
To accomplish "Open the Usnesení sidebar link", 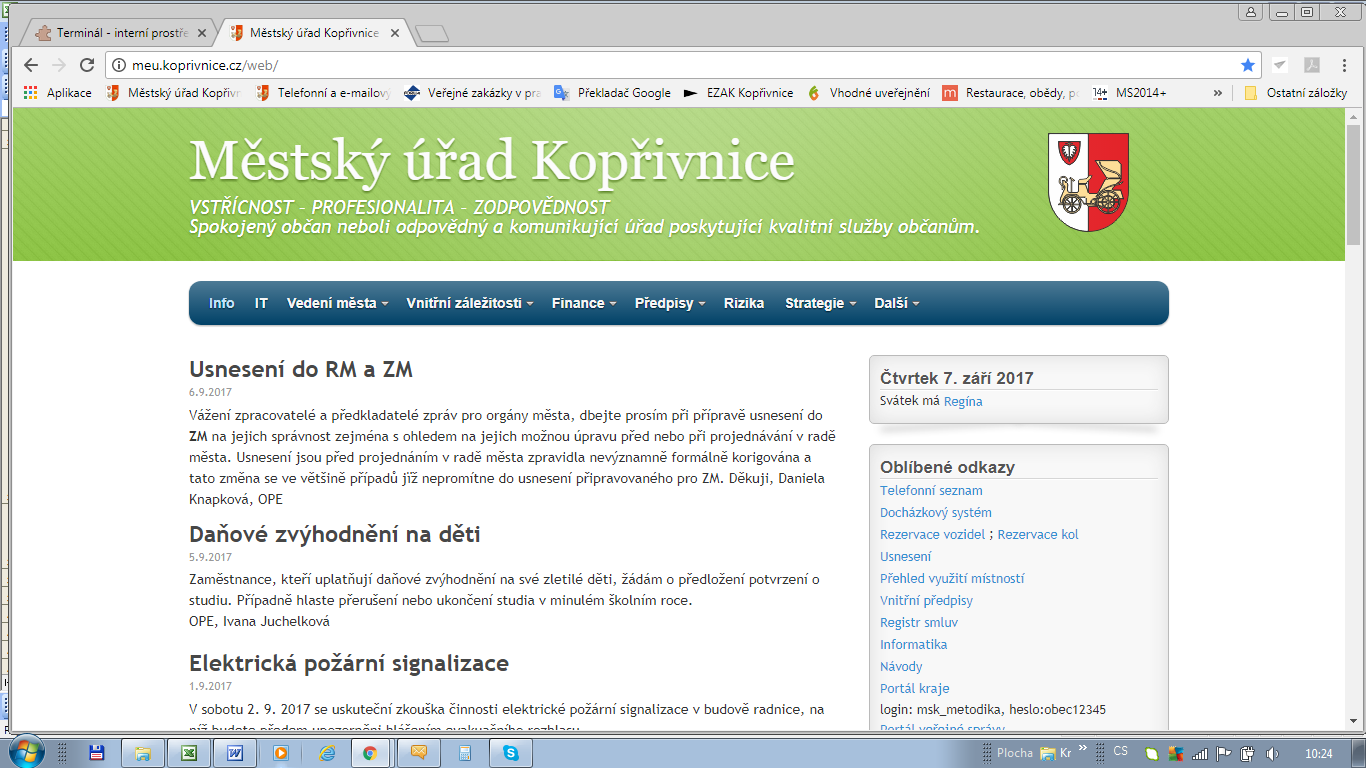I will coord(905,557).
